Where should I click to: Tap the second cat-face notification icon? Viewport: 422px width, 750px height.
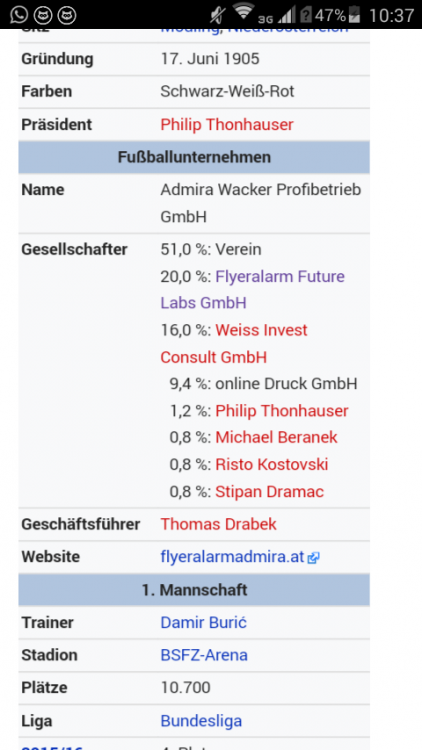click(x=43, y=15)
